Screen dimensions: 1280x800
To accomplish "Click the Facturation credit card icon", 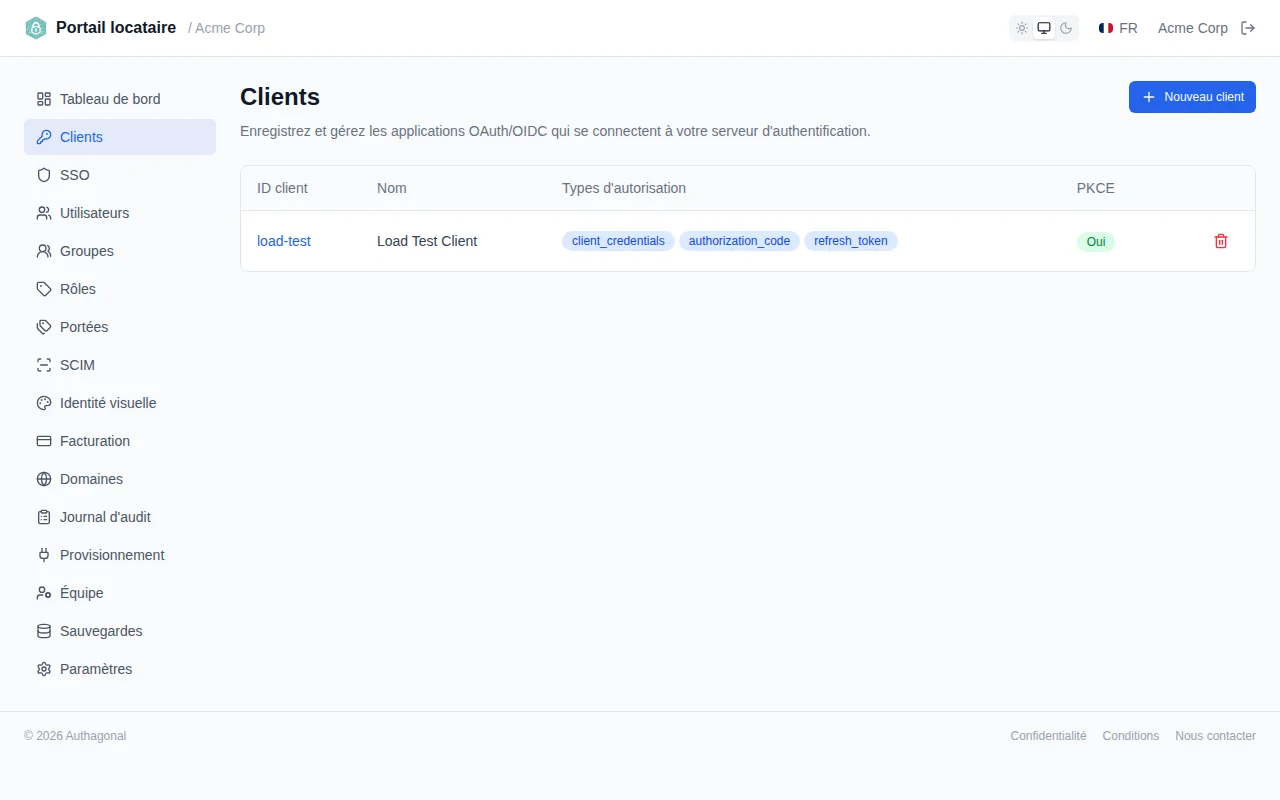I will [44, 441].
